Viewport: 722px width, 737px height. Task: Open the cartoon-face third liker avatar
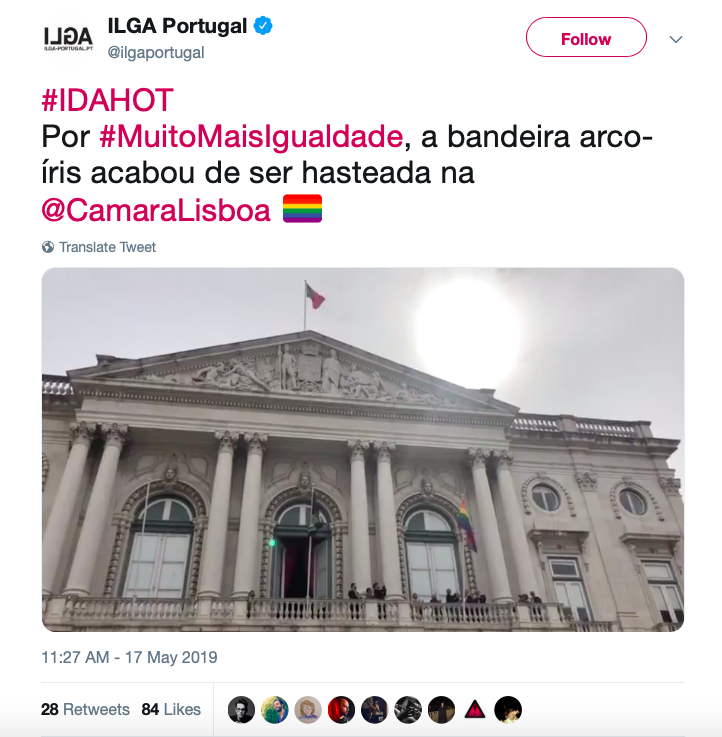pyautogui.click(x=308, y=710)
